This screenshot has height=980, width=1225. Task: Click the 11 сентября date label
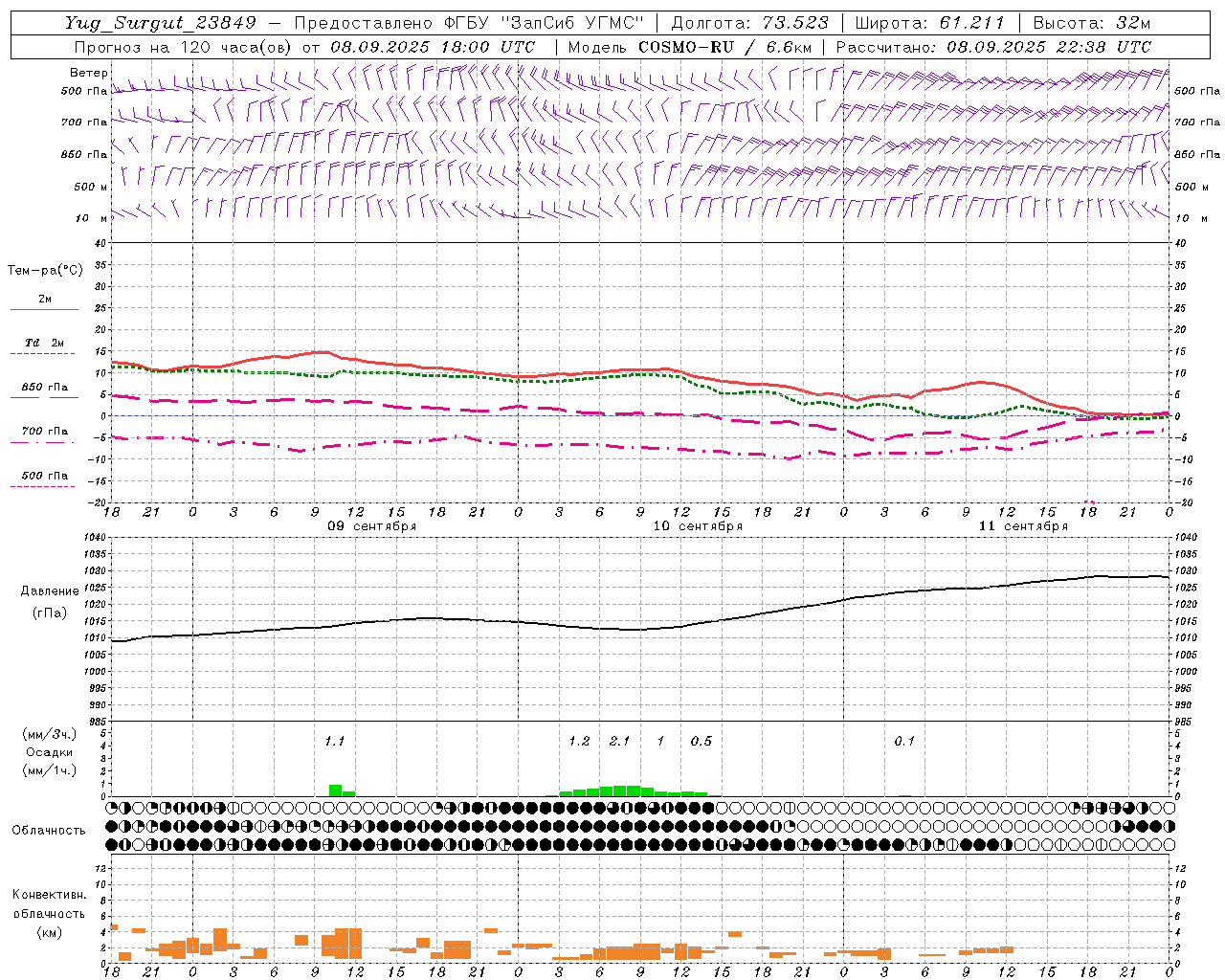pos(1023,526)
